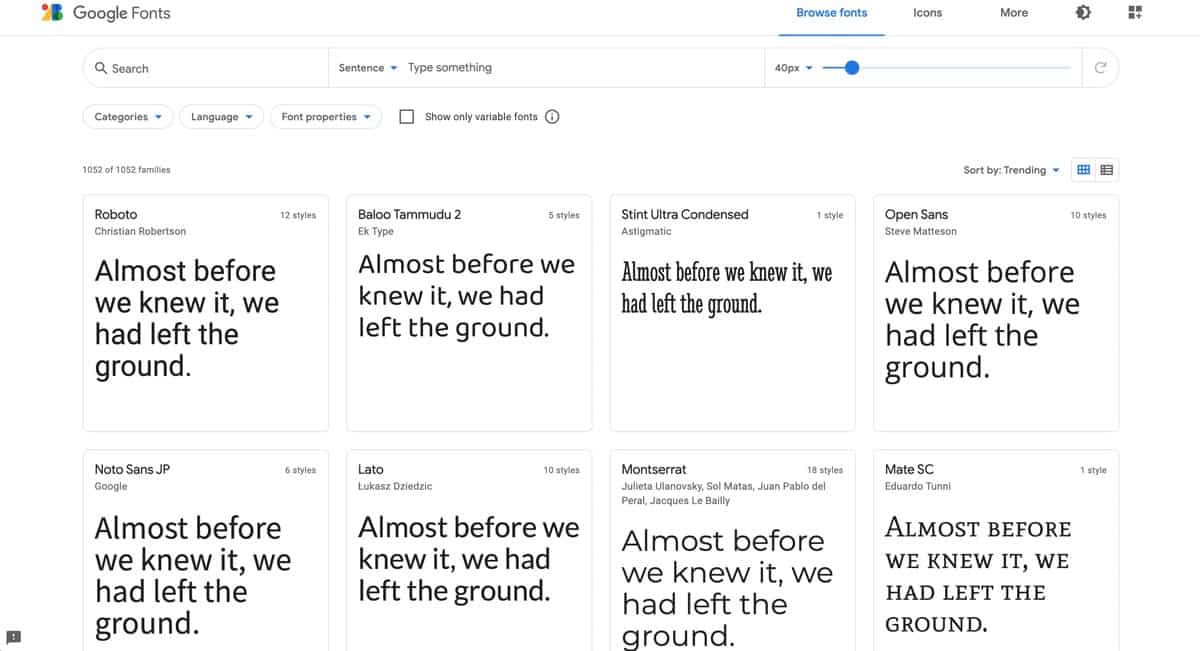
Task: Click Lato's 10 styles label
Action: tap(561, 470)
